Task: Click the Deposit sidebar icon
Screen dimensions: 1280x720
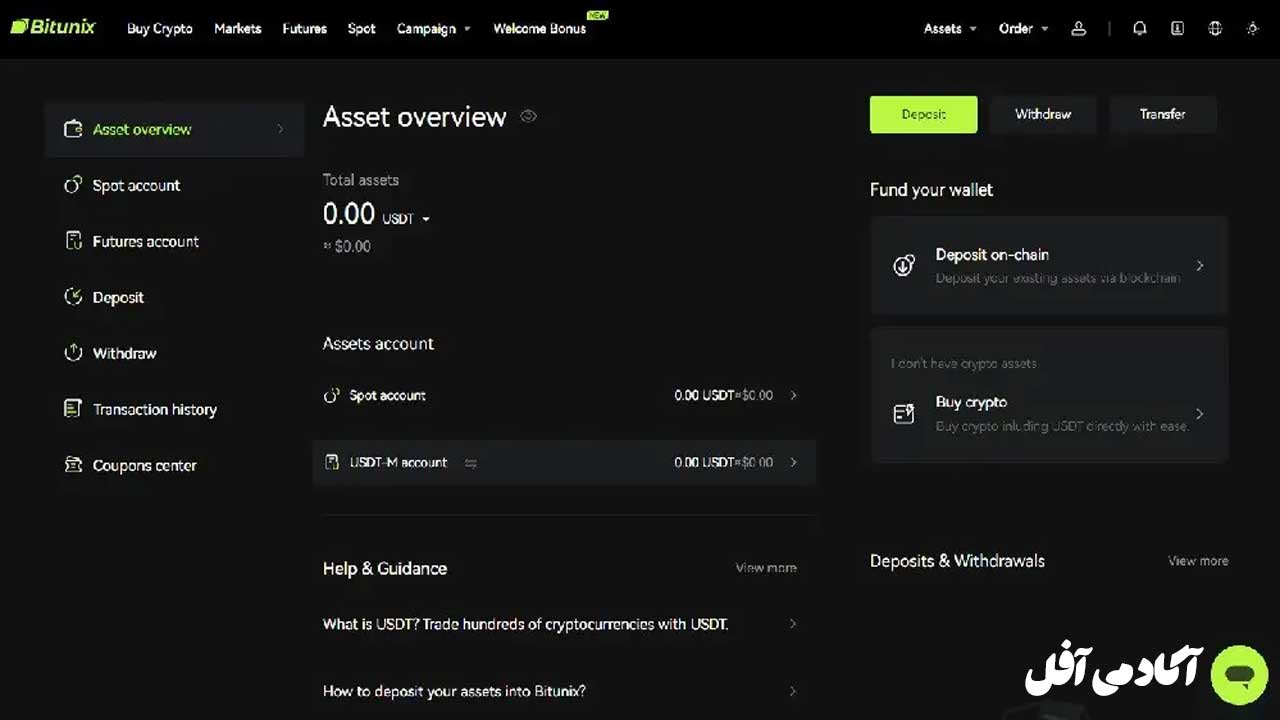Action: pos(72,297)
